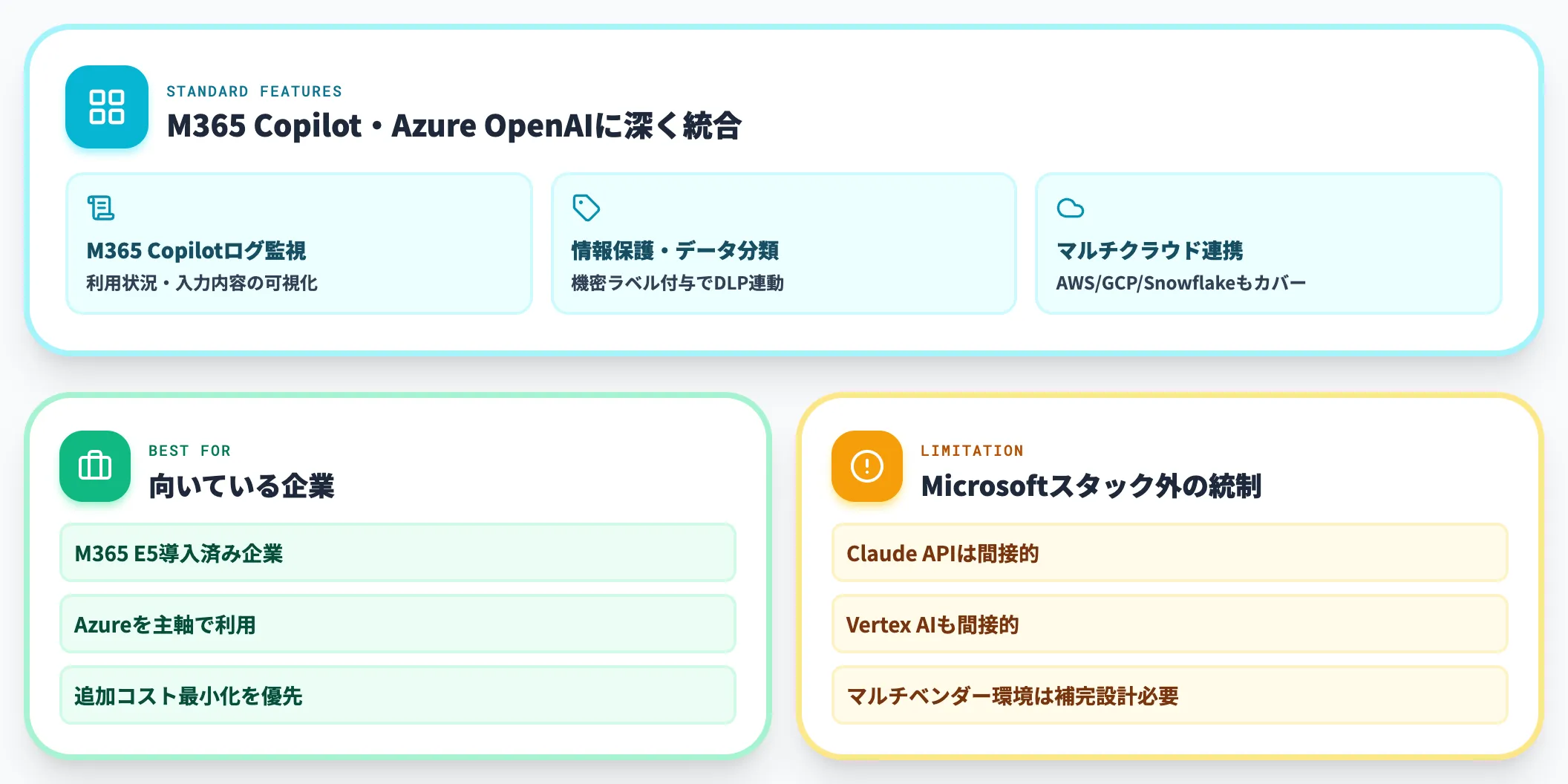Screen dimensions: 1568x784
Task: Click the cloud icon above マルチクラウド連携
Action: pyautogui.click(x=1071, y=208)
